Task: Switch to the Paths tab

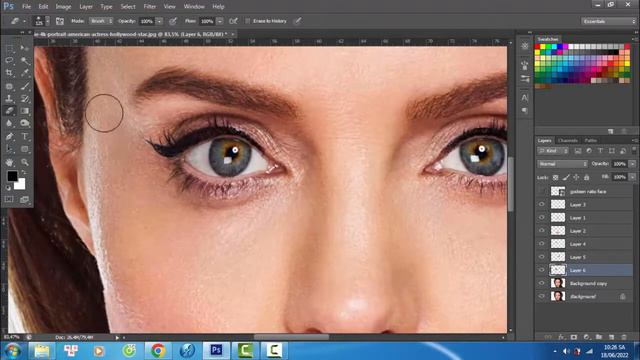Action: (590, 140)
